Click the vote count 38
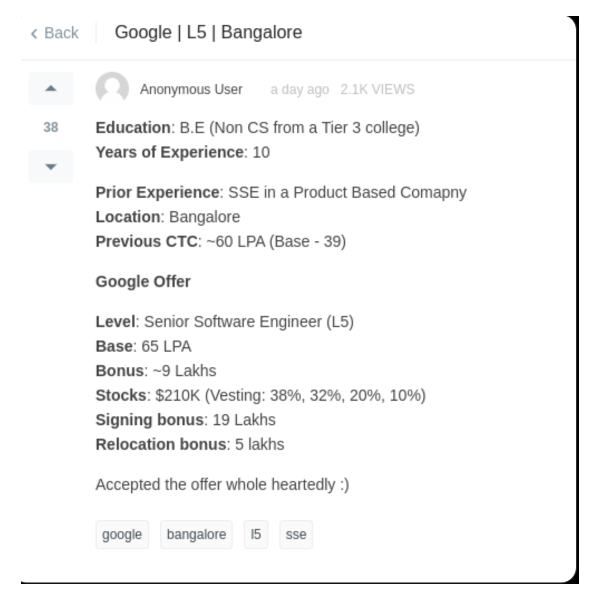 [51, 128]
